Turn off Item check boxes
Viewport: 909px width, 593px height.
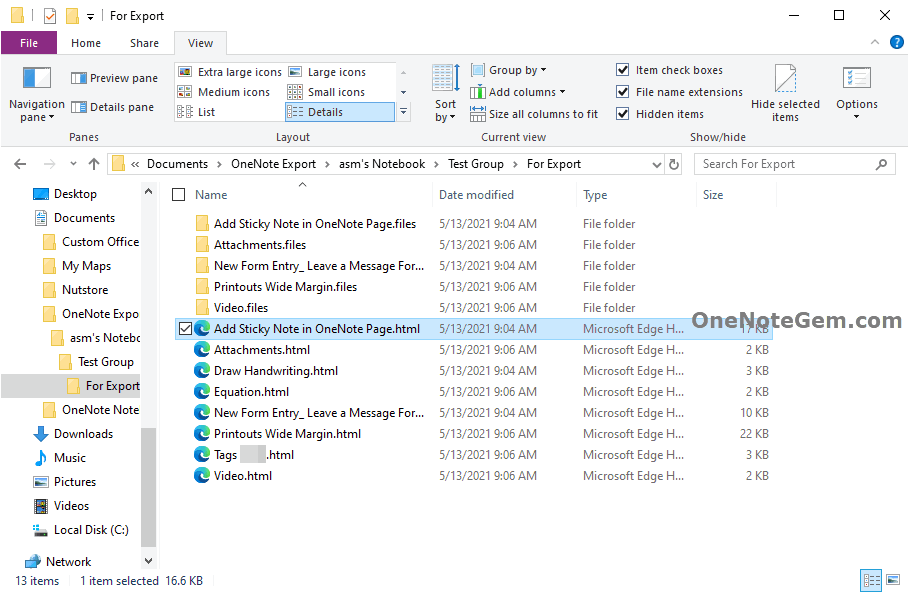tap(624, 69)
